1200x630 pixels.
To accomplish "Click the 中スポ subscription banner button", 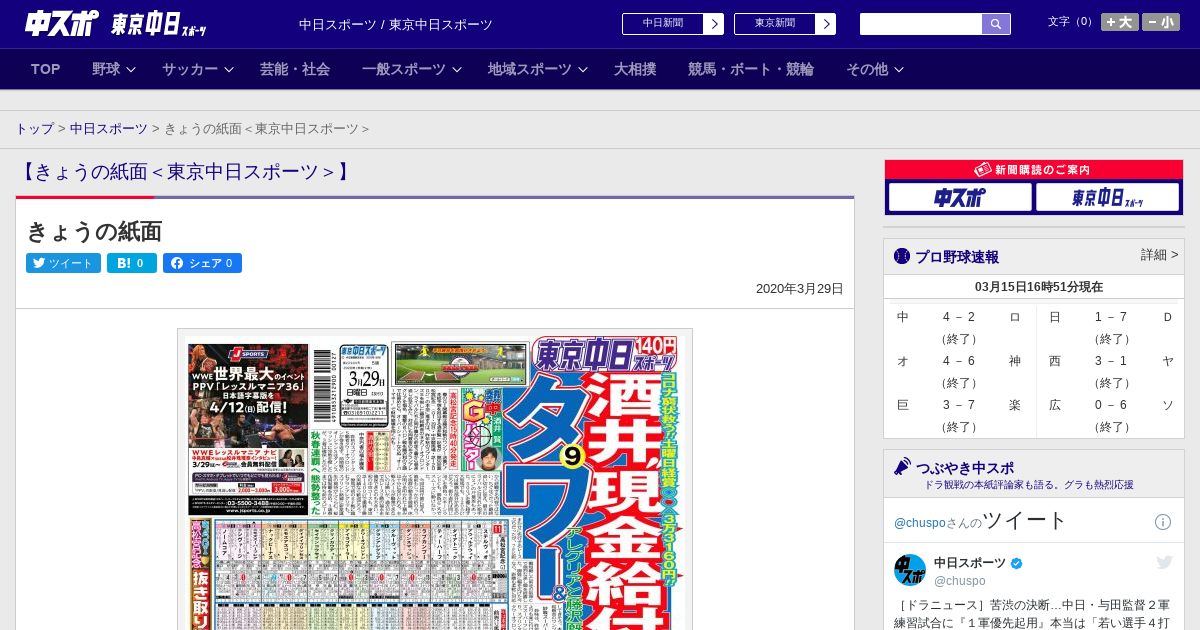I will [960, 197].
